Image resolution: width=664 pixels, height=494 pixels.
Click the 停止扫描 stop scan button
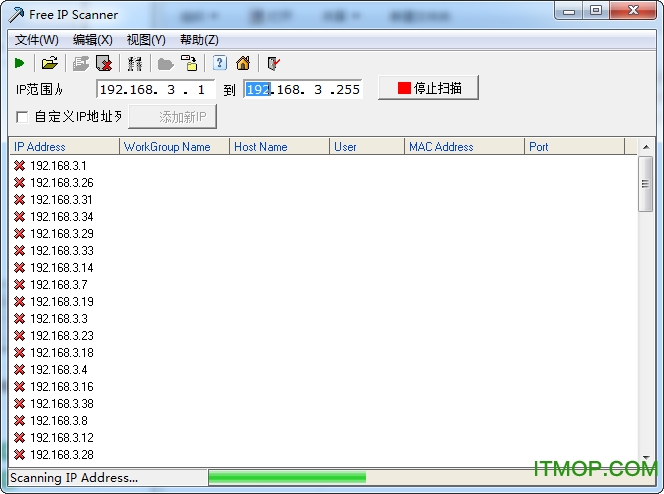click(428, 88)
